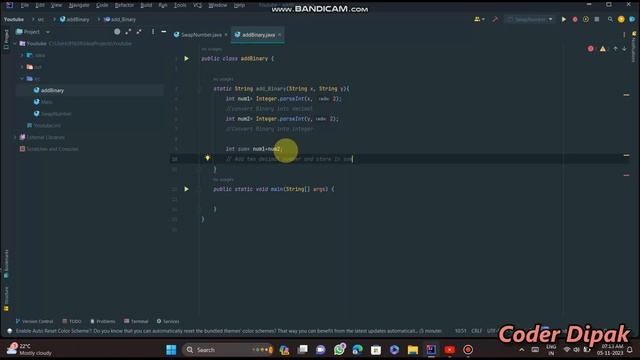Toggle the Project tool window stripe button

[x=6, y=39]
